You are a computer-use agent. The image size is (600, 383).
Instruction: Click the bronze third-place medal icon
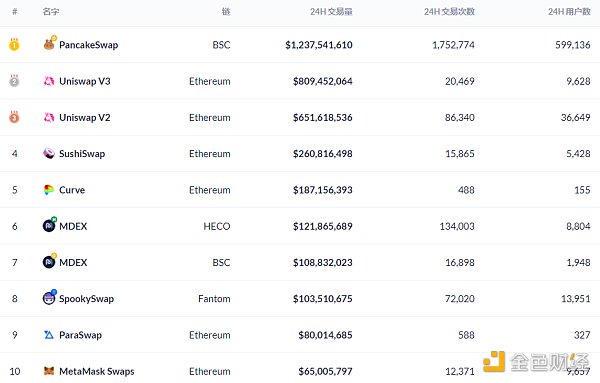coord(14,117)
